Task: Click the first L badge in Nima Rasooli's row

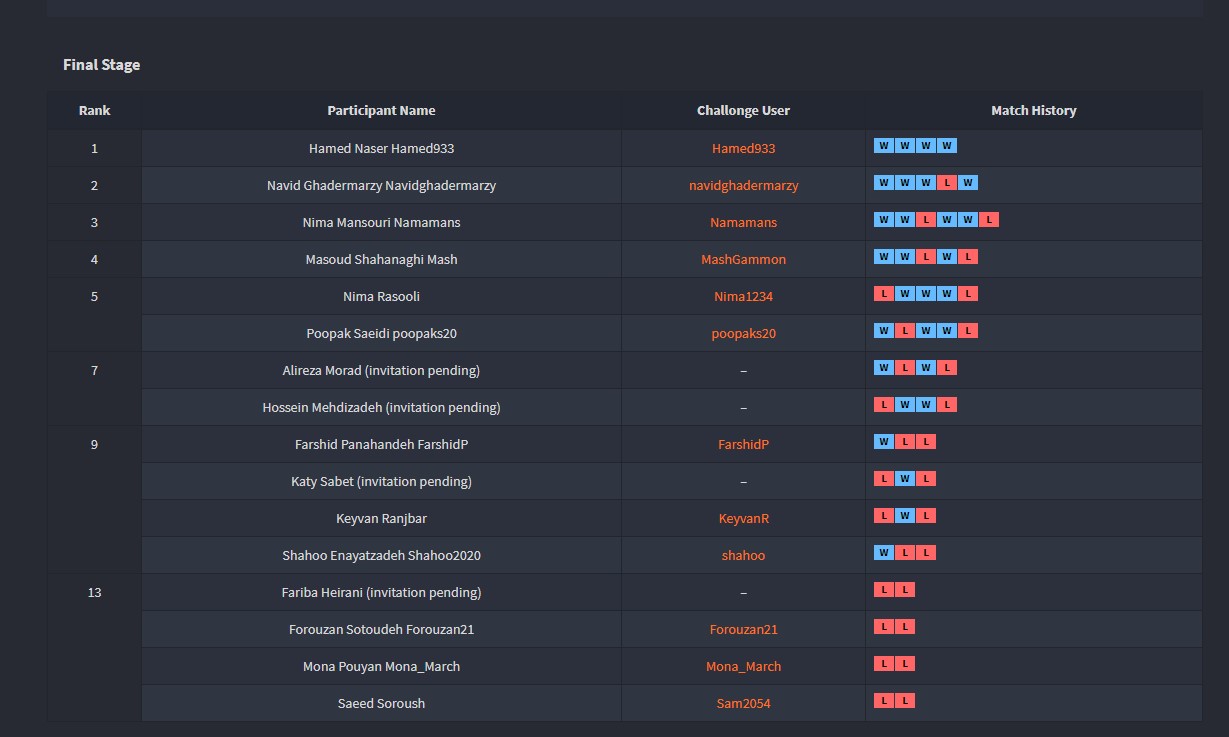Action: 883,294
